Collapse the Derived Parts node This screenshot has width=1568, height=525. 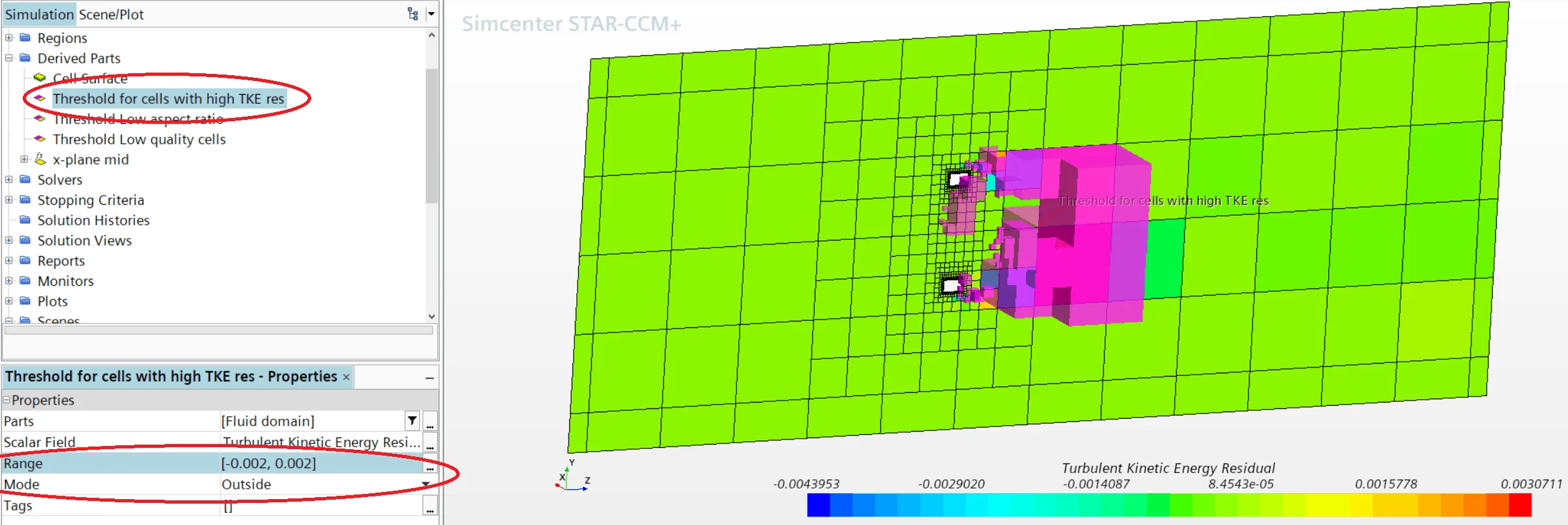(9, 58)
